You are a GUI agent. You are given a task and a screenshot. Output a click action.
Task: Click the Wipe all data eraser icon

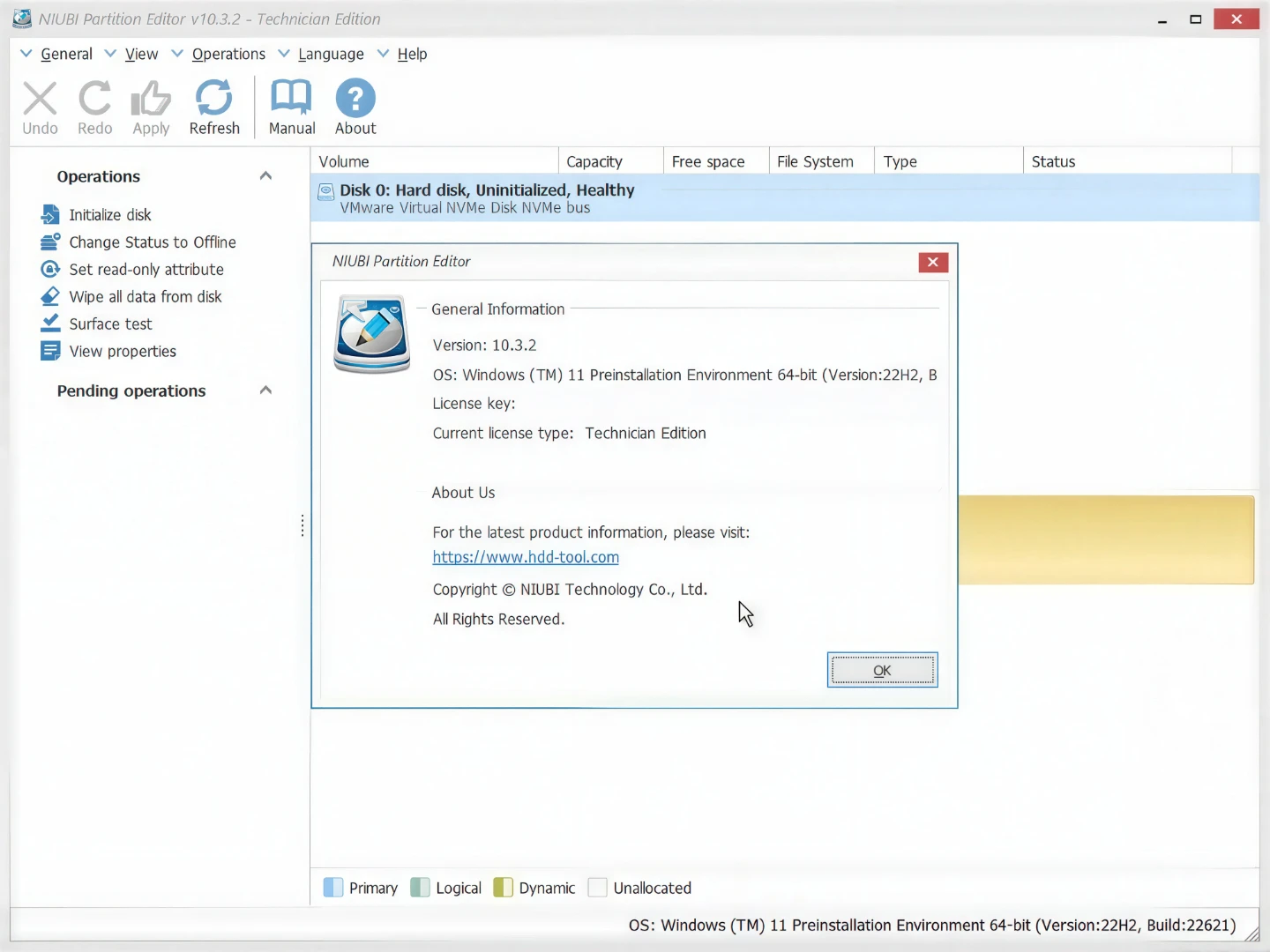click(x=50, y=296)
